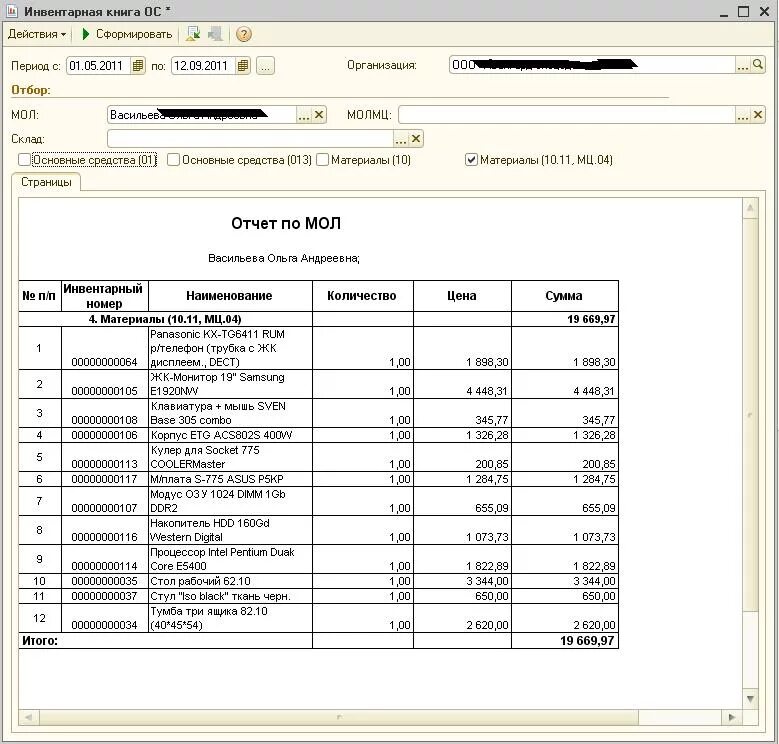Image resolution: width=779 pixels, height=744 pixels.
Task: Select cell Процессор Intel Pentium Duak
Action: point(230,559)
